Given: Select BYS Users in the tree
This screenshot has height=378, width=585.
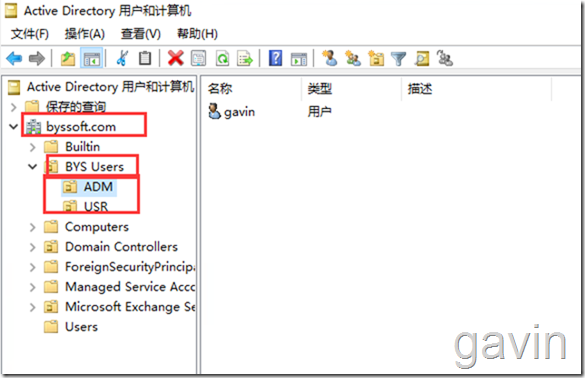Looking at the screenshot, I should [94, 166].
